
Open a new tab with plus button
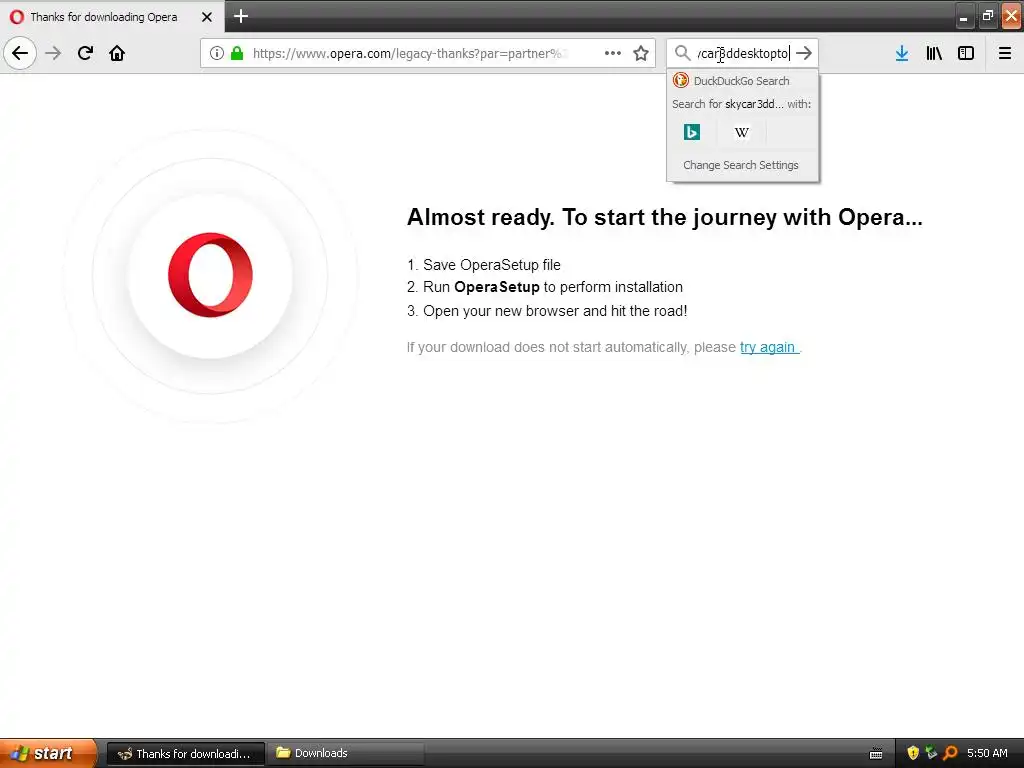coord(241,16)
